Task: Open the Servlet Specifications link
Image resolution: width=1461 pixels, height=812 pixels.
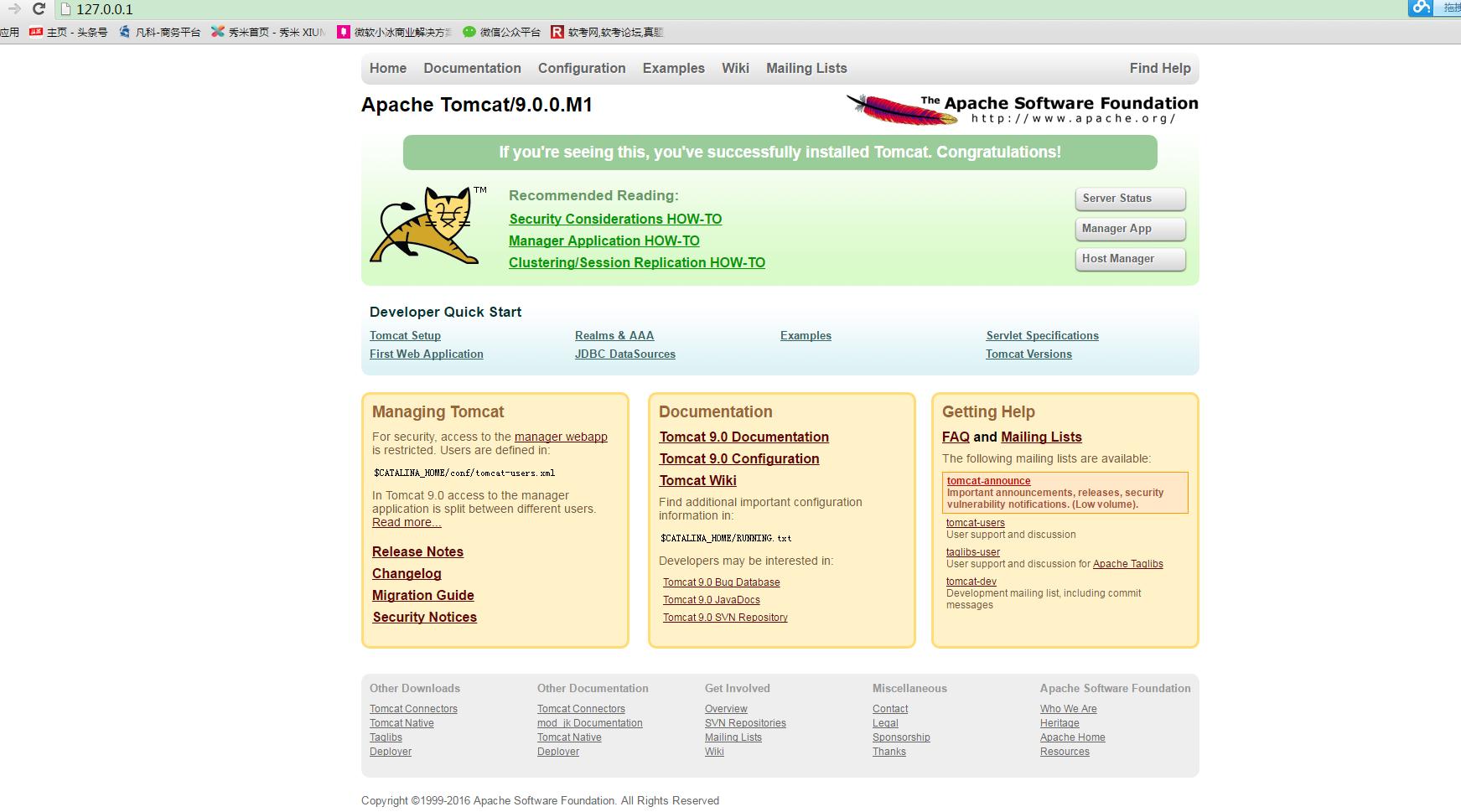Action: coord(1042,335)
